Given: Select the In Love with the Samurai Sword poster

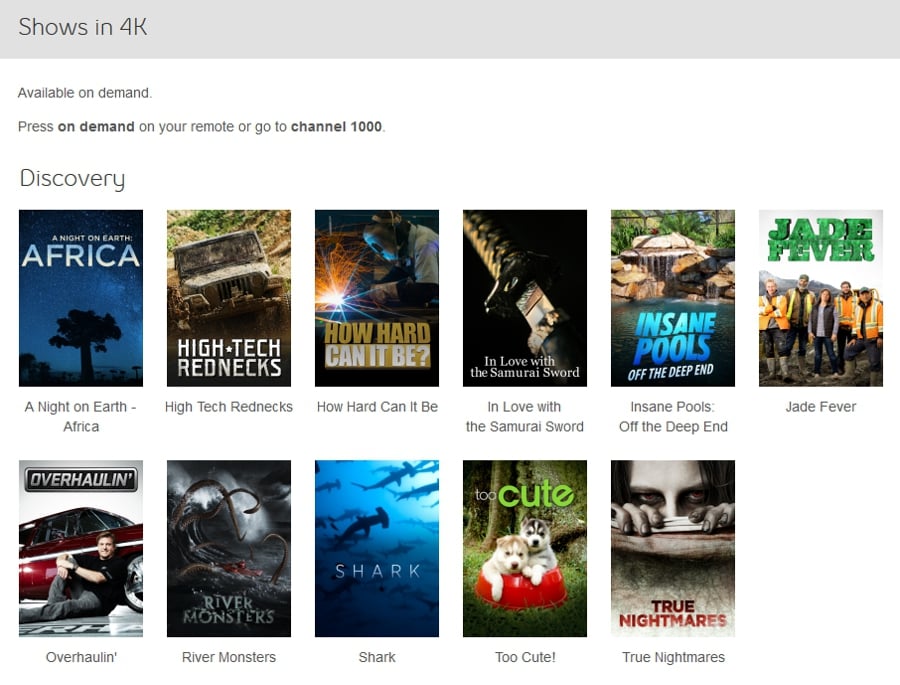Looking at the screenshot, I should tap(524, 297).
